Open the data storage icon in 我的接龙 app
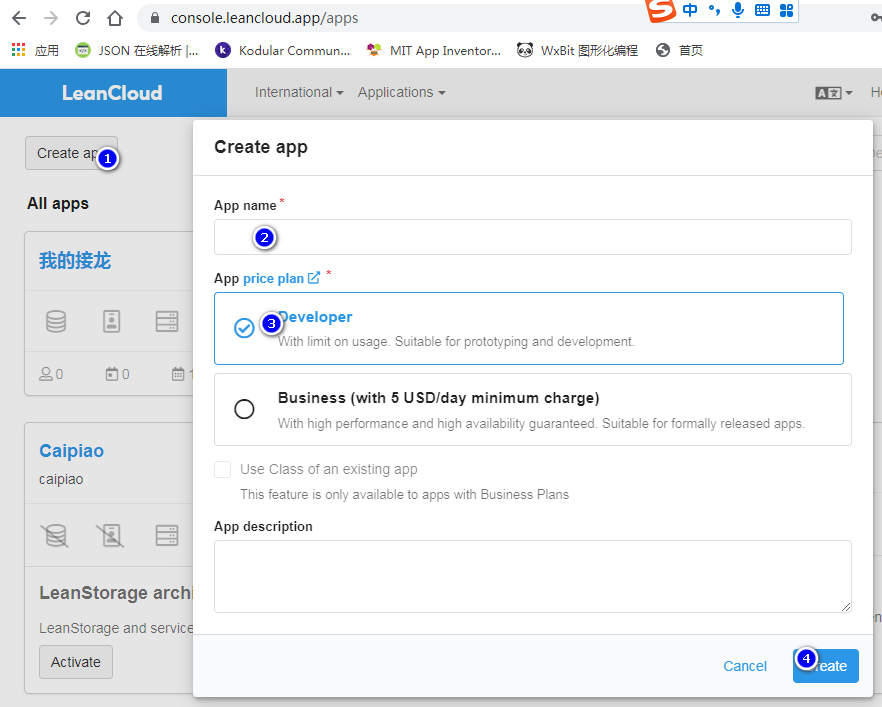 pos(56,321)
